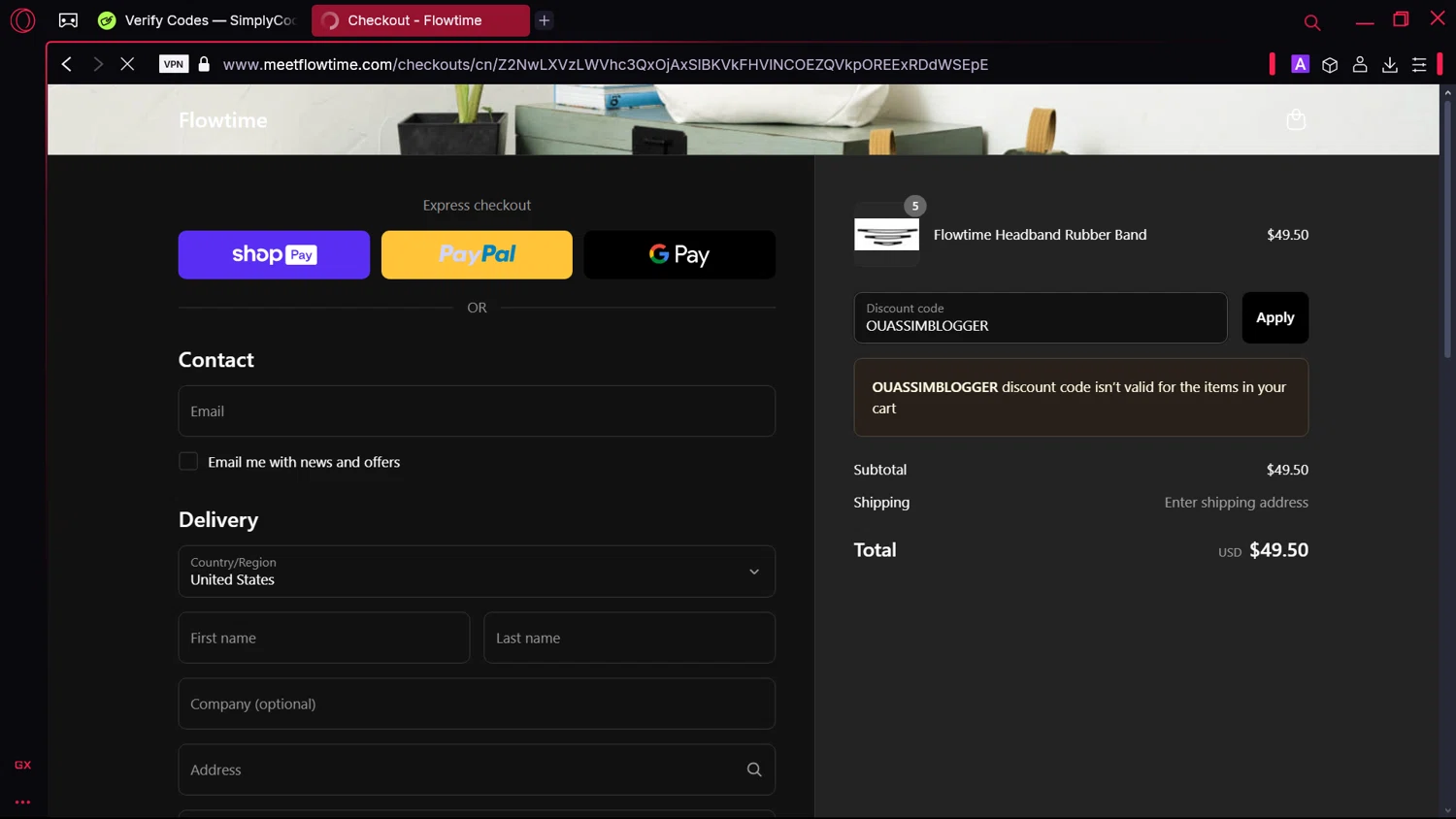Open the Opera menu logo
Screen dimensions: 1456x819
[22, 20]
